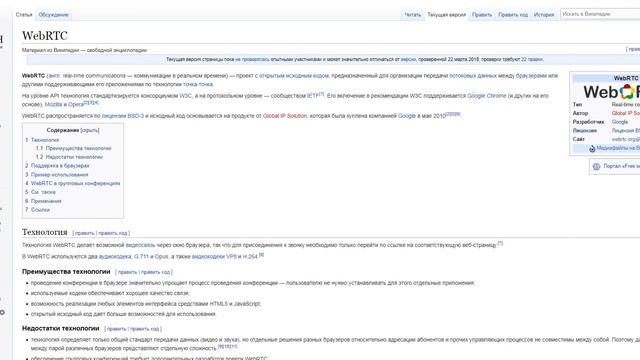Click 'не проверялась' in the review notice
This screenshot has width=640, height=360.
point(252,60)
